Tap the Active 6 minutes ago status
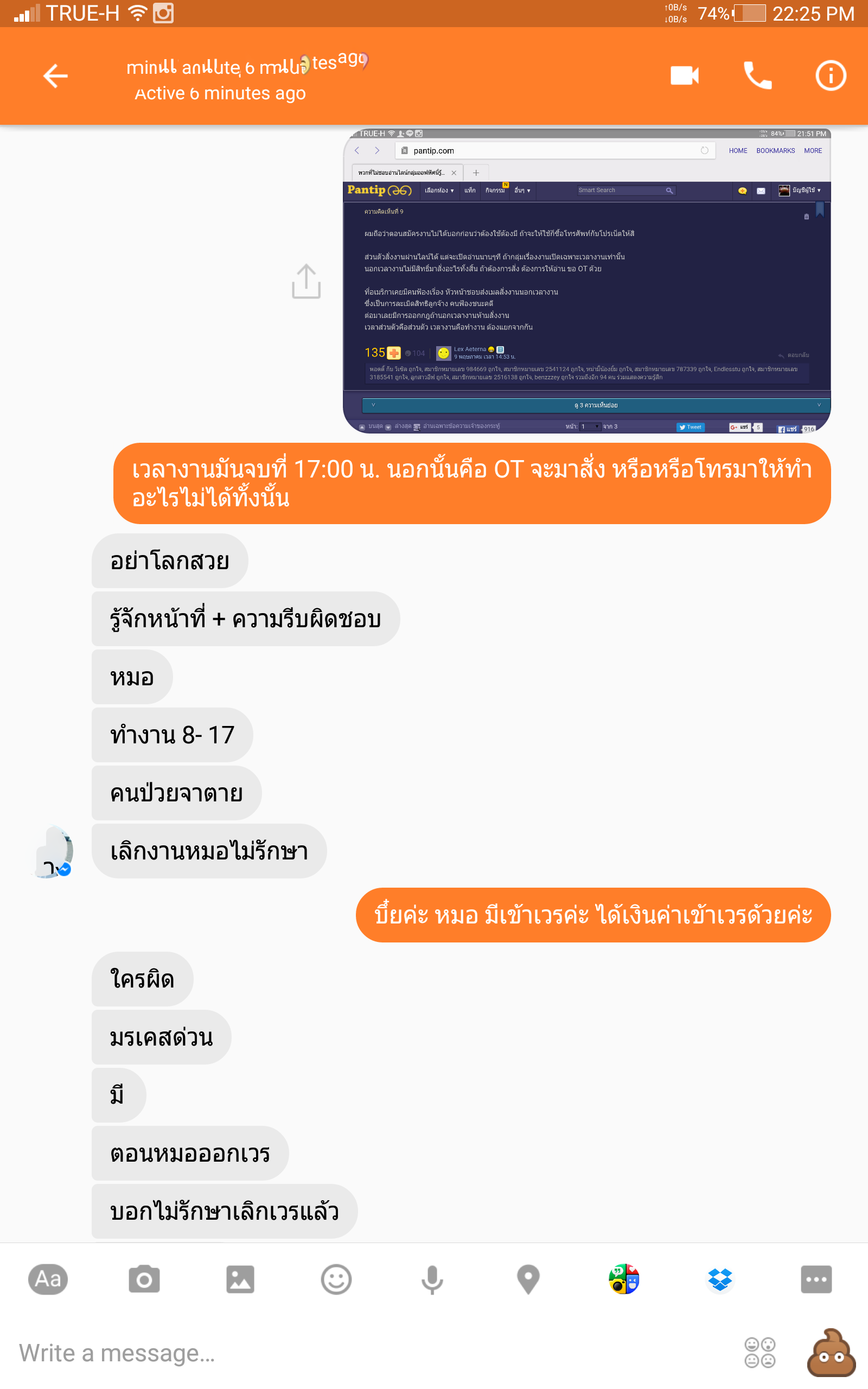The height and width of the screenshot is (1389, 868). 220,93
